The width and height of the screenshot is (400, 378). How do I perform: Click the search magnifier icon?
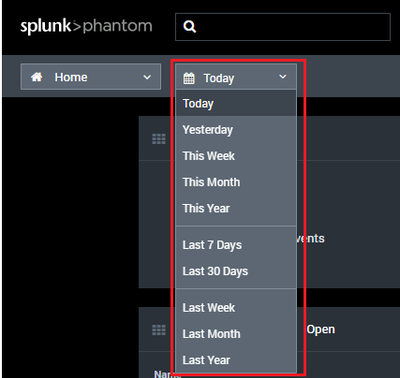point(190,26)
